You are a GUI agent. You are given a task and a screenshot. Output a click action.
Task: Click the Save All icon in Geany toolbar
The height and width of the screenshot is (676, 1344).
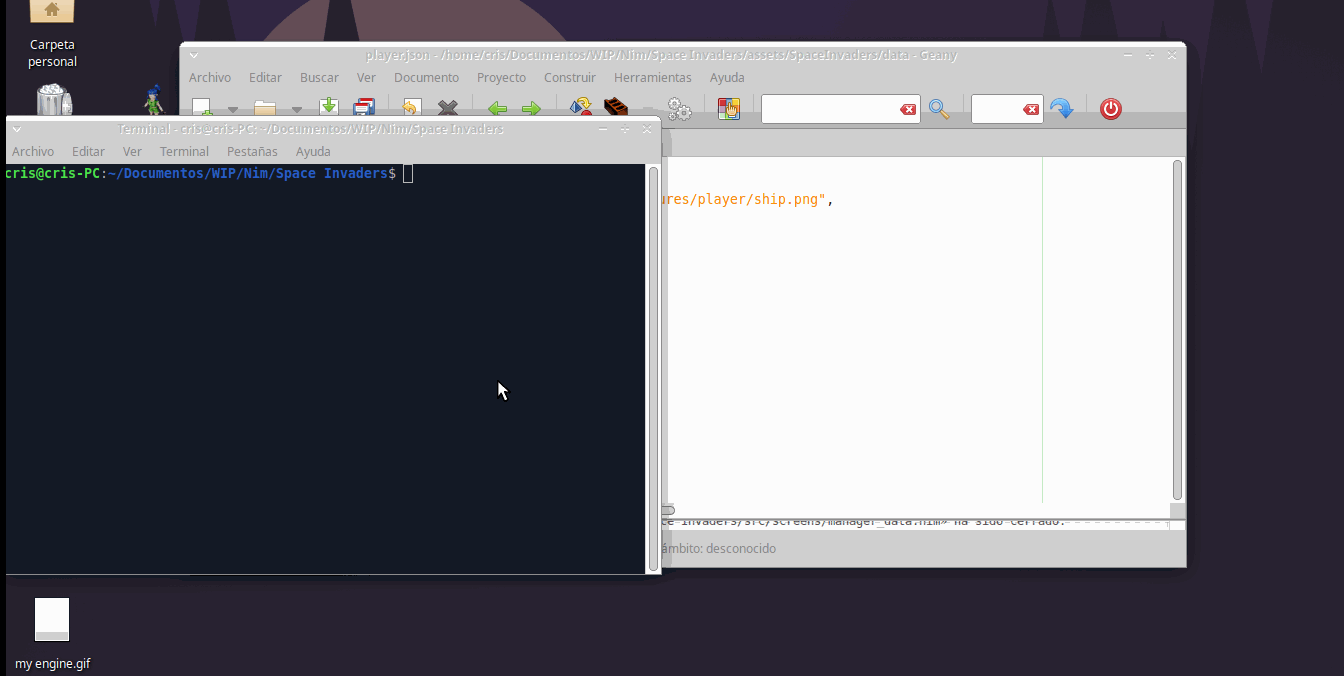coord(364,107)
